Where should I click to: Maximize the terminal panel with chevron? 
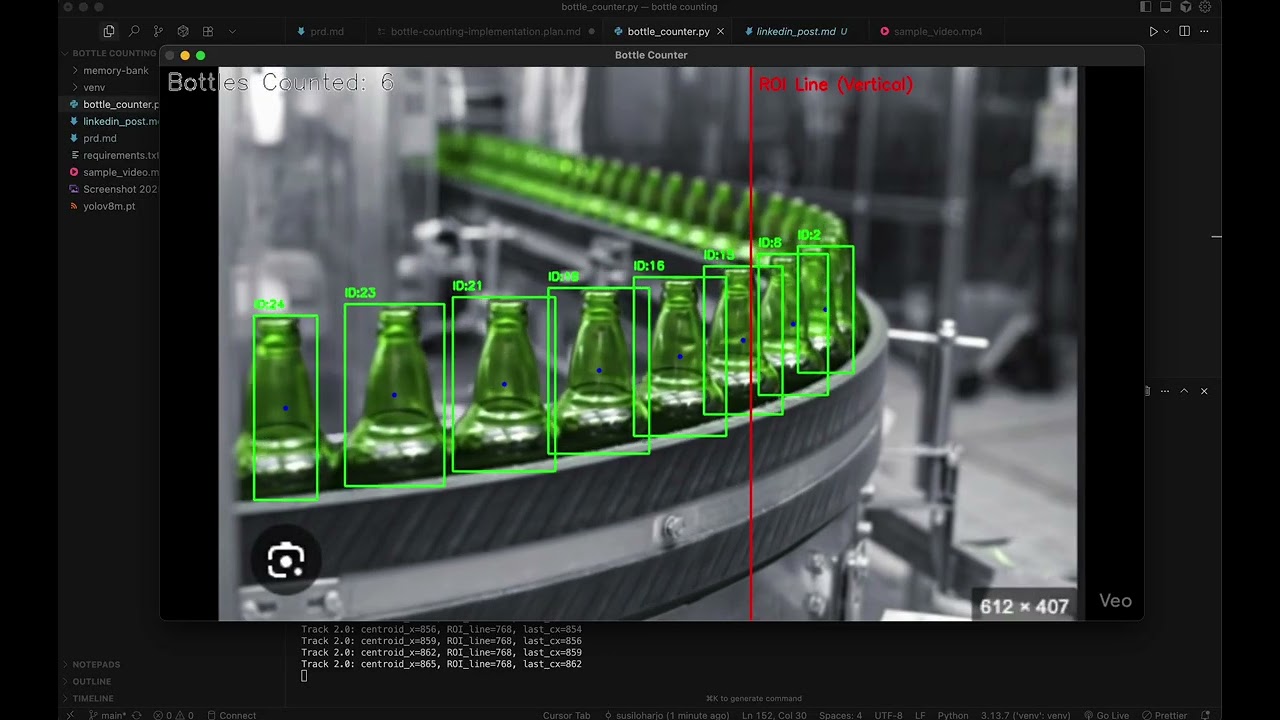1184,391
